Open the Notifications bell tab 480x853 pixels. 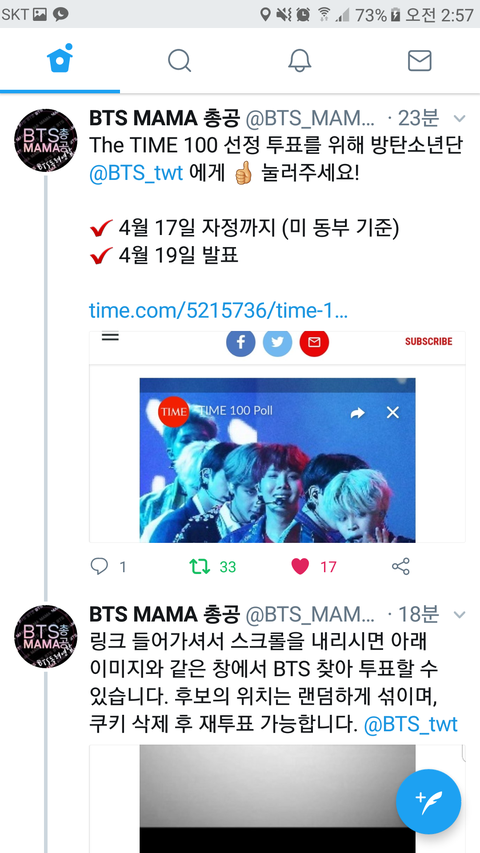click(x=300, y=60)
